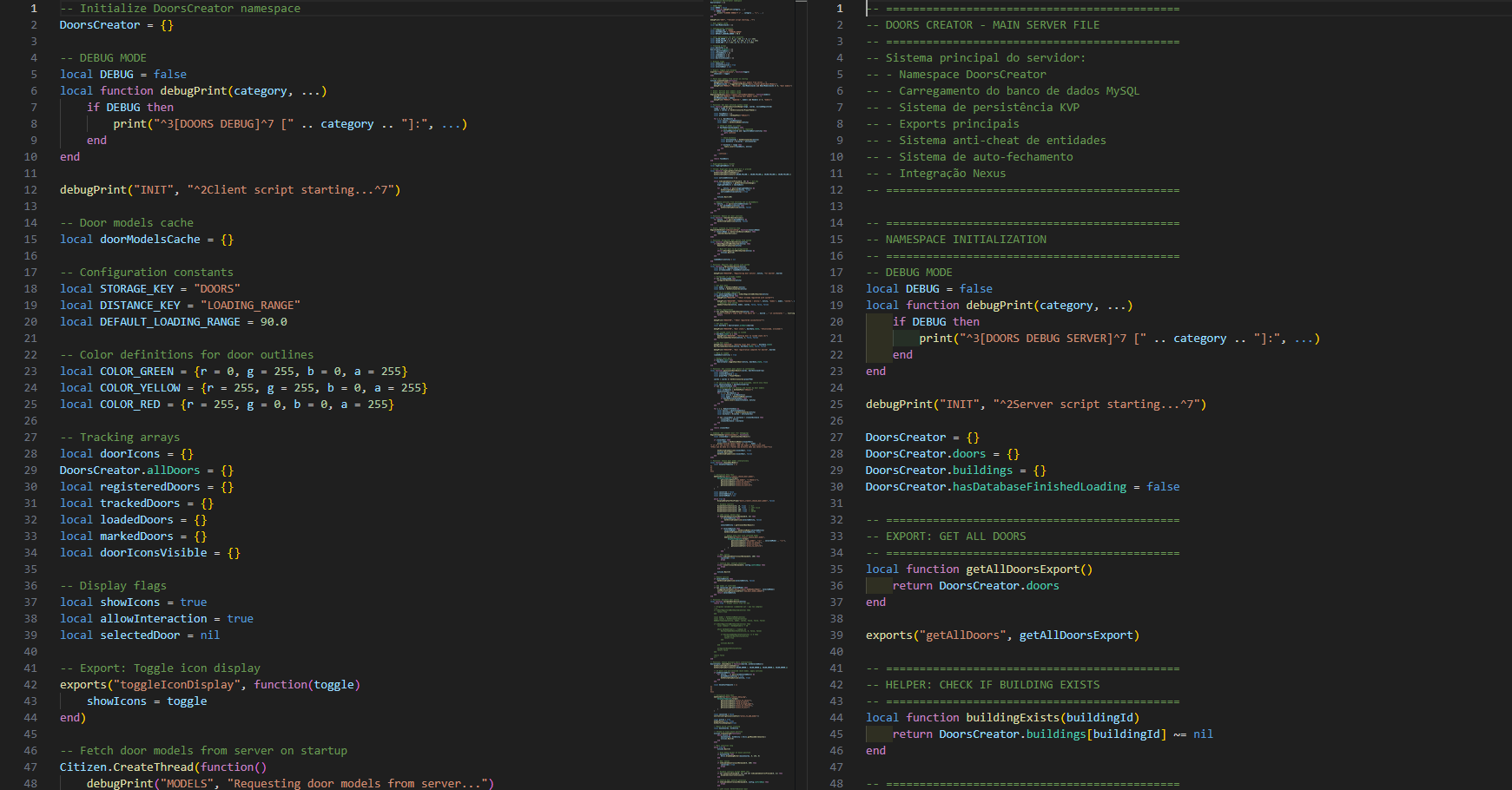Click 'DoorsCreator.allDoors = {}' line
The width and height of the screenshot is (1512, 790).
tap(147, 470)
